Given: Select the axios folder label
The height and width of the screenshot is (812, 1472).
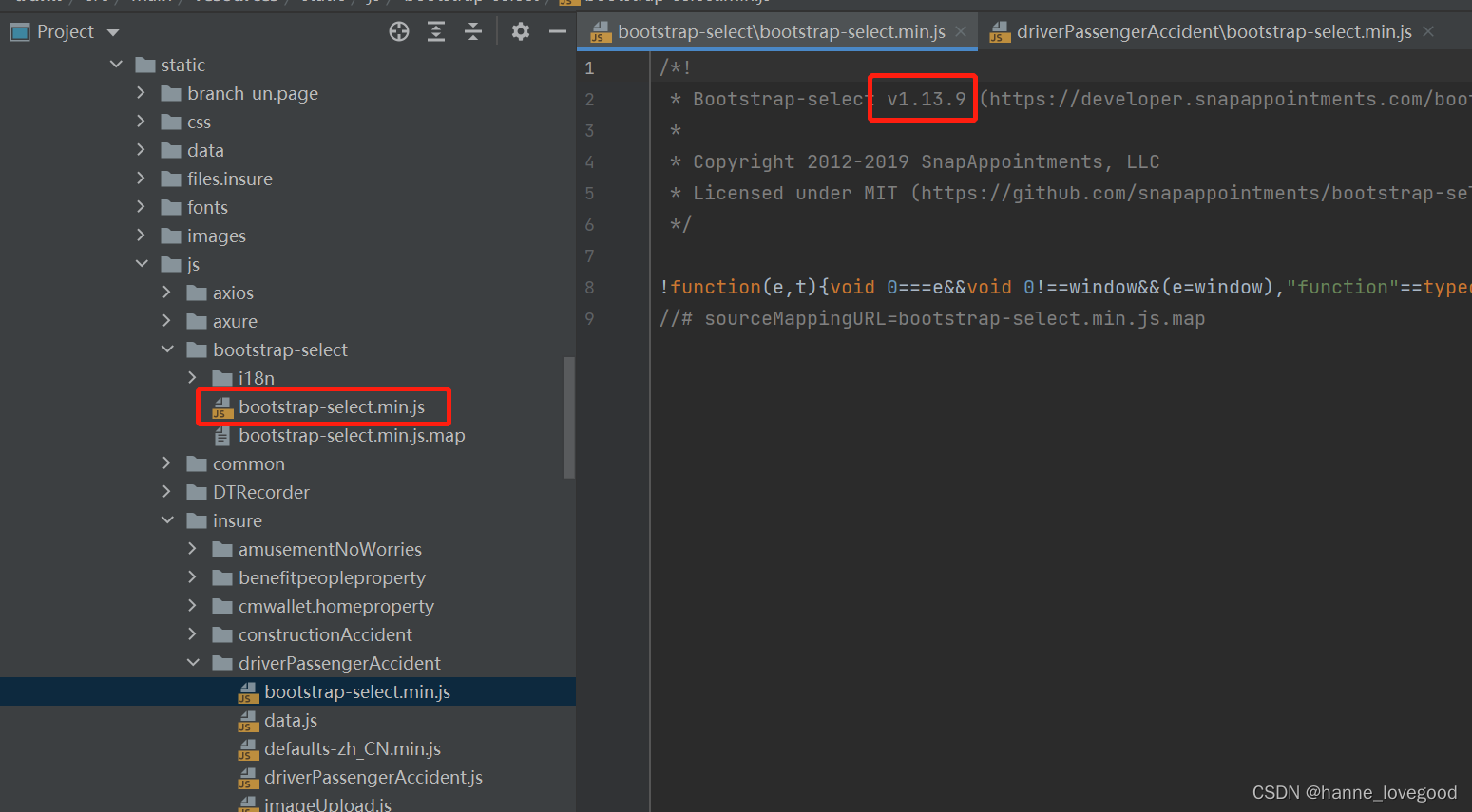Looking at the screenshot, I should pyautogui.click(x=233, y=293).
